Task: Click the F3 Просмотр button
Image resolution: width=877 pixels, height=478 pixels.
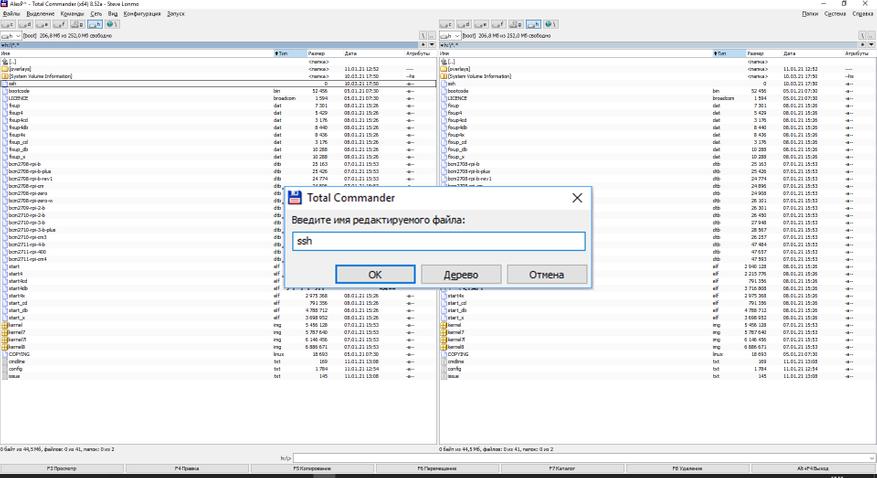Action: (62, 468)
